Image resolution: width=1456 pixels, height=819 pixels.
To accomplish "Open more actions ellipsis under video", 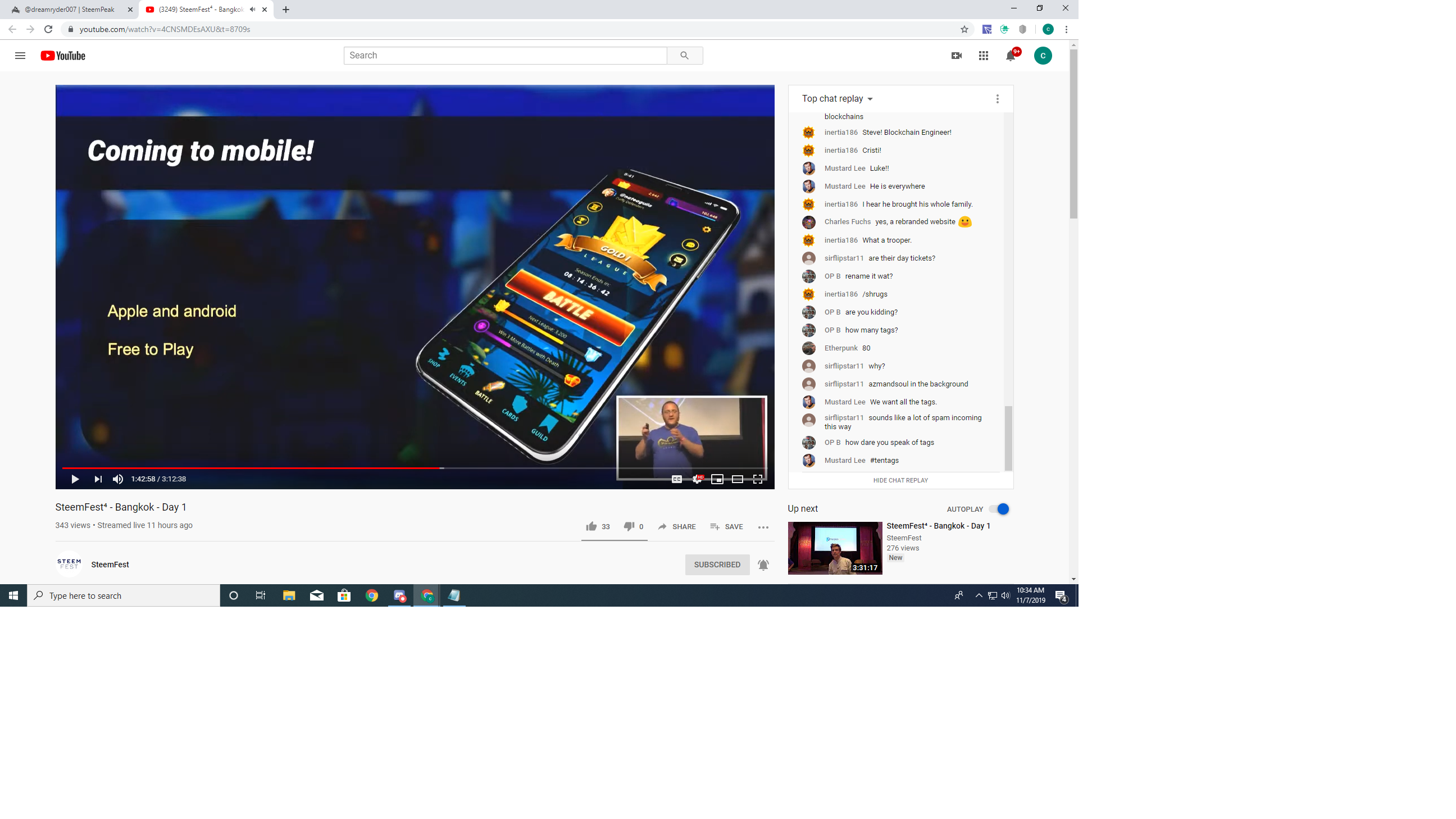I will click(763, 527).
